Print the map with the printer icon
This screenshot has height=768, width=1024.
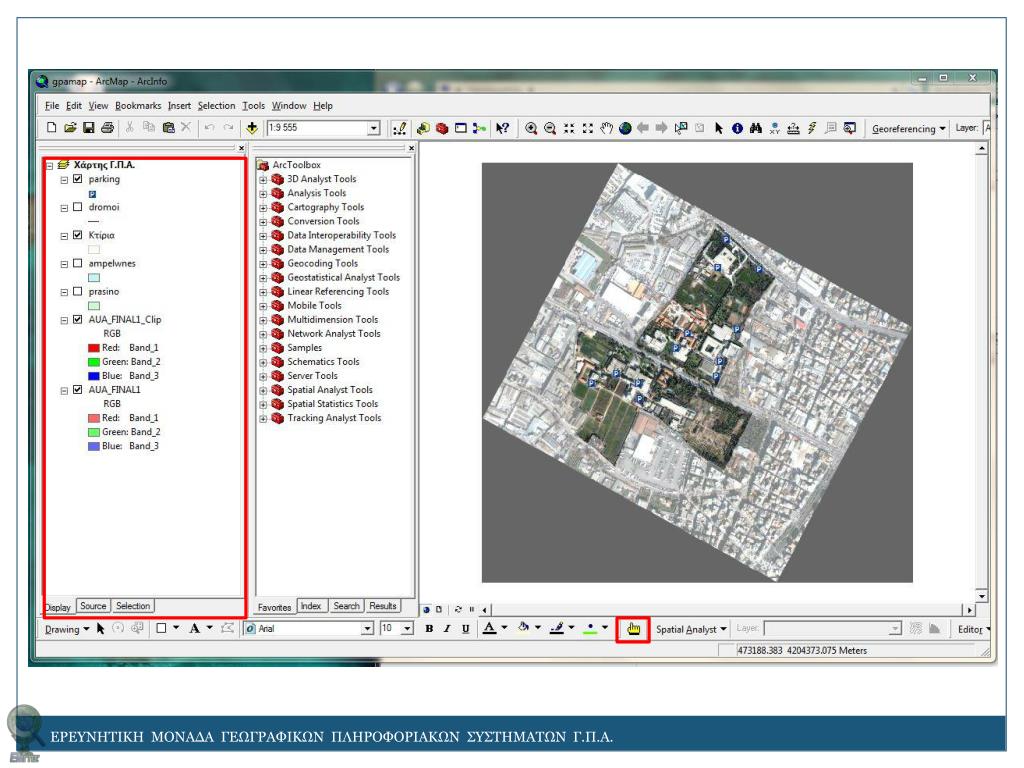pos(108,128)
